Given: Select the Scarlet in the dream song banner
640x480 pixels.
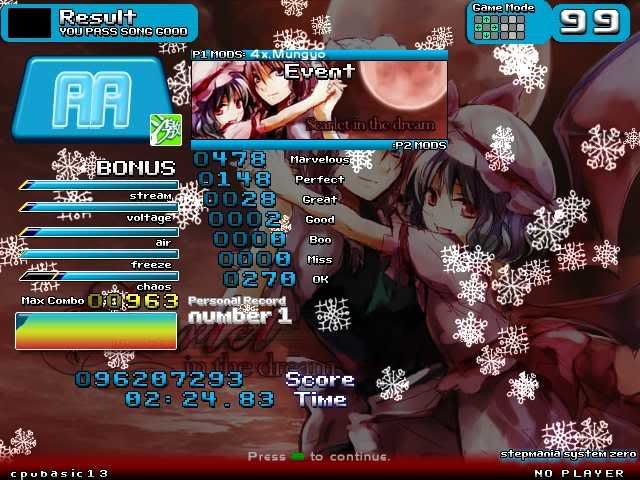Looking at the screenshot, I should click(x=320, y=100).
